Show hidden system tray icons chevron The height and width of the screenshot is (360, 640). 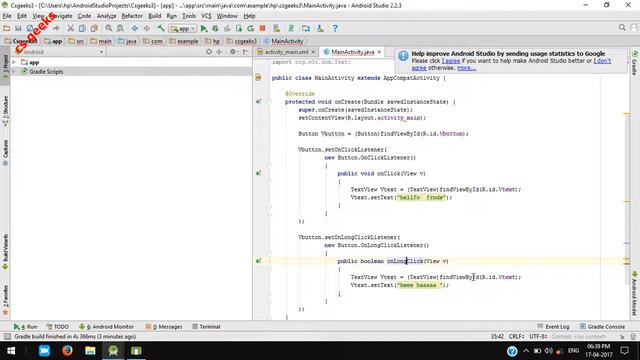coord(526,351)
